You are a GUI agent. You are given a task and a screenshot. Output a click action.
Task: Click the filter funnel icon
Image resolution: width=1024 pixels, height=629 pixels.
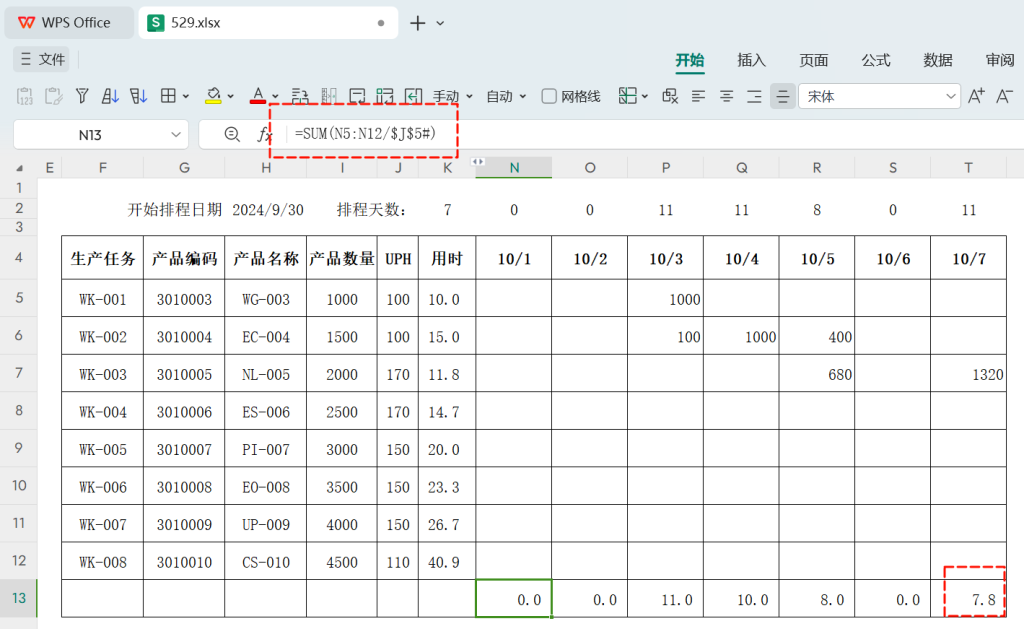(82, 97)
